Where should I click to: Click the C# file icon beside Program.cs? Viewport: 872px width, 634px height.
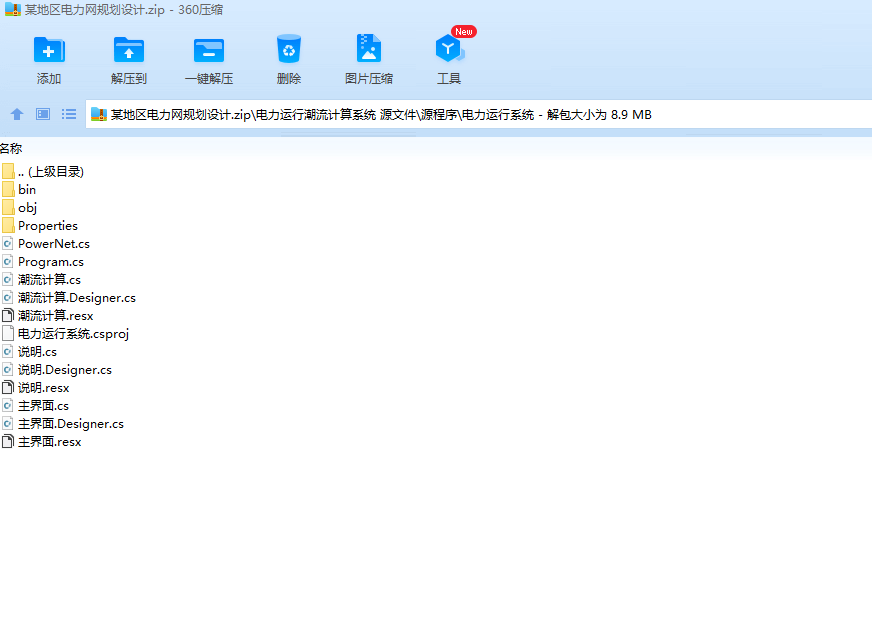[x=7, y=261]
